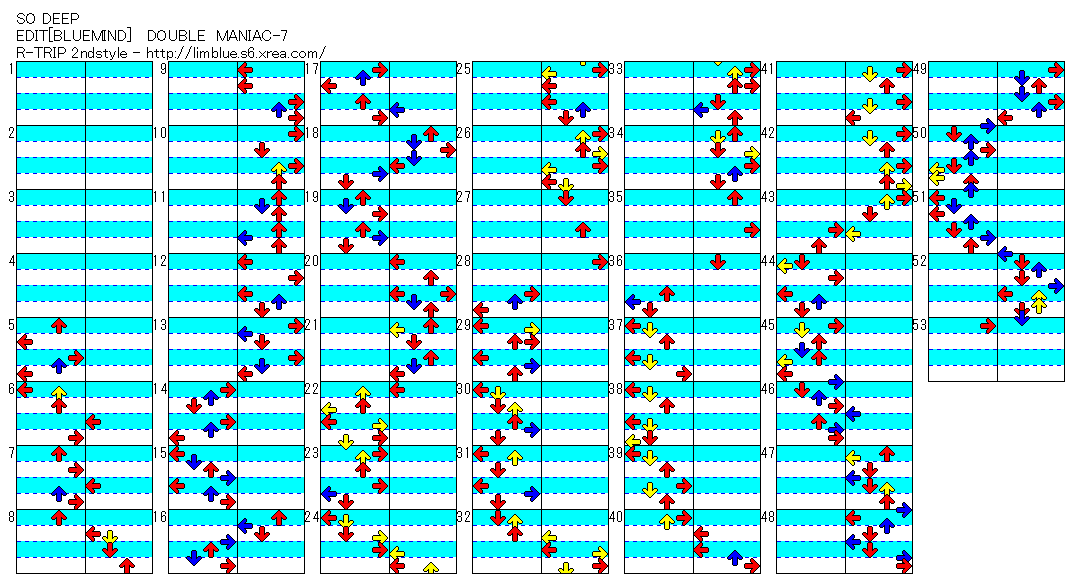Click the yellow up arrow in measure 40
This screenshot has width=1081, height=584.
[667, 521]
